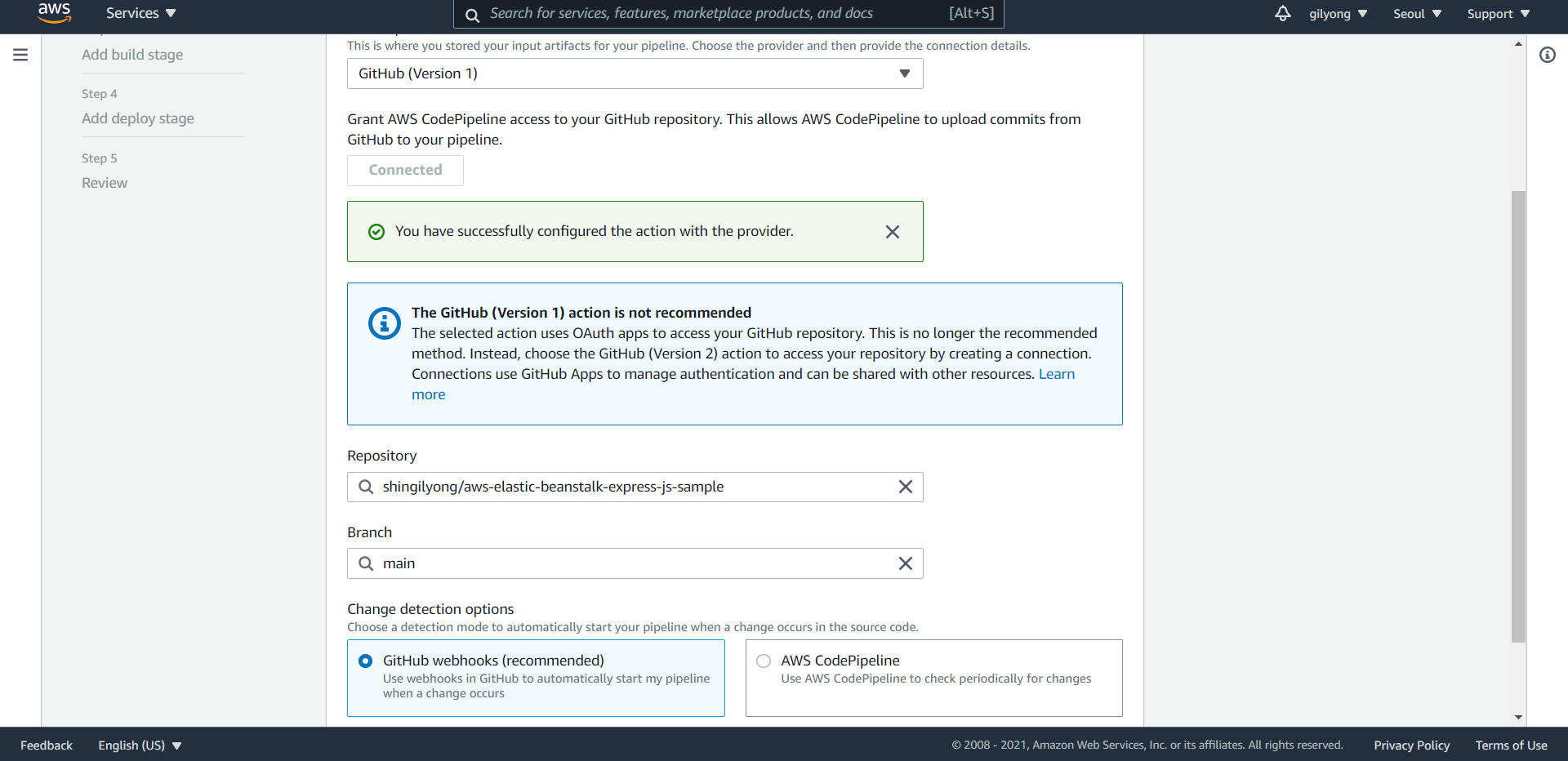
Task: Select the GitHub webhooks (recommended) radio option
Action: [366, 661]
